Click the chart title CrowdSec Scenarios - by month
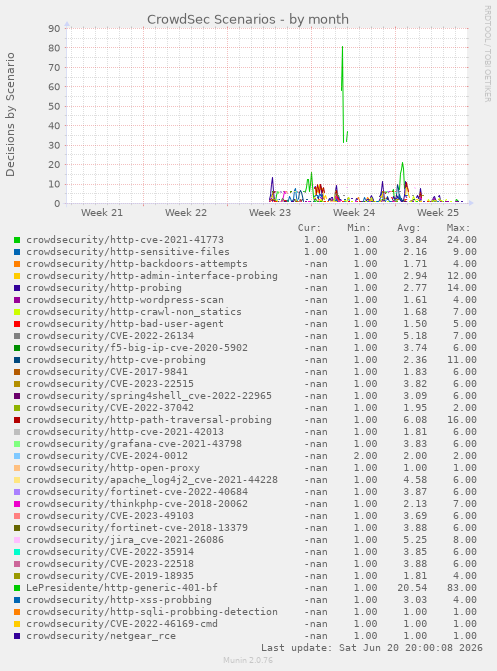Viewport: 497px width, 671px height. click(248, 20)
